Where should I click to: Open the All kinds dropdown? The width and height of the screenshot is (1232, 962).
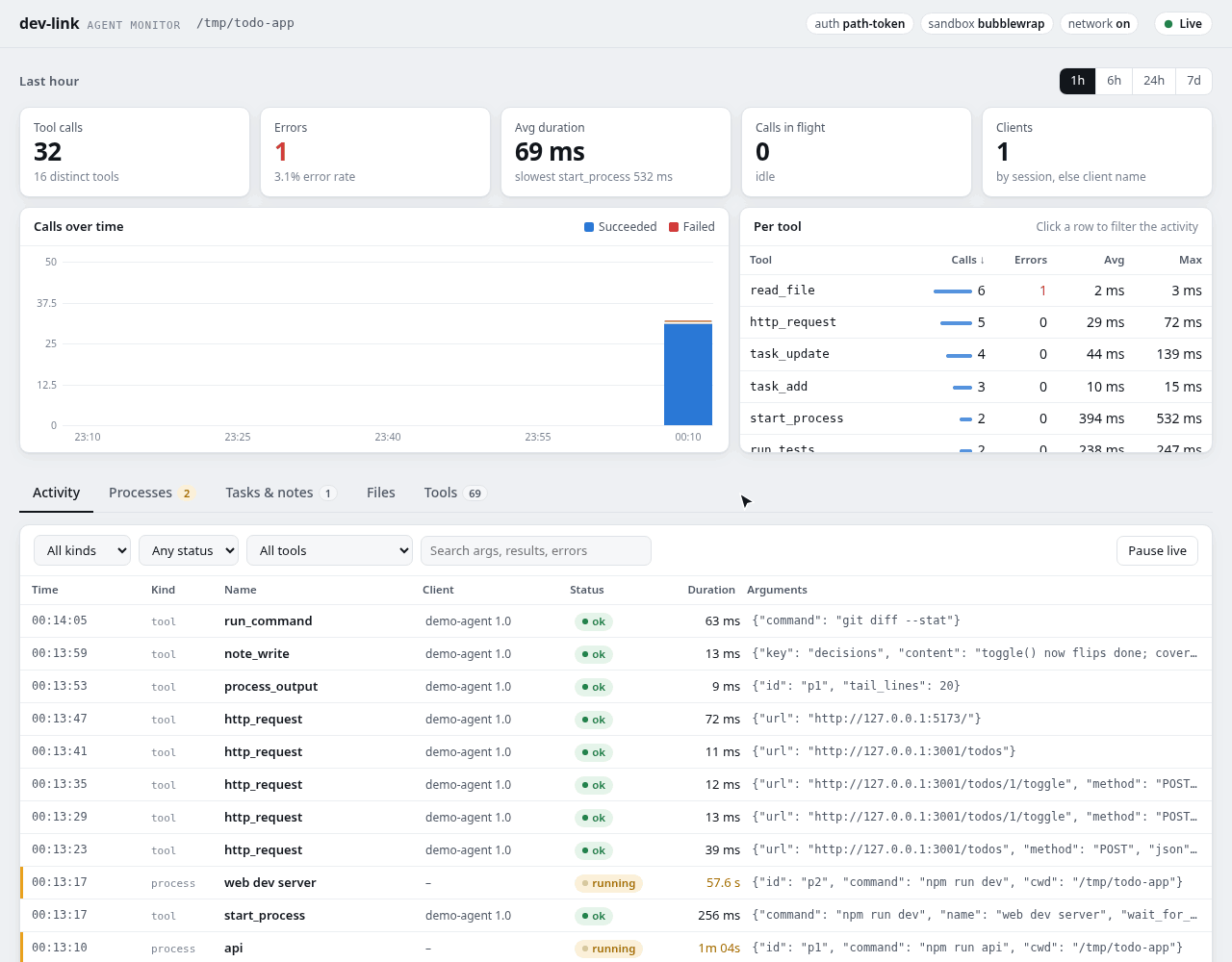[x=82, y=550]
